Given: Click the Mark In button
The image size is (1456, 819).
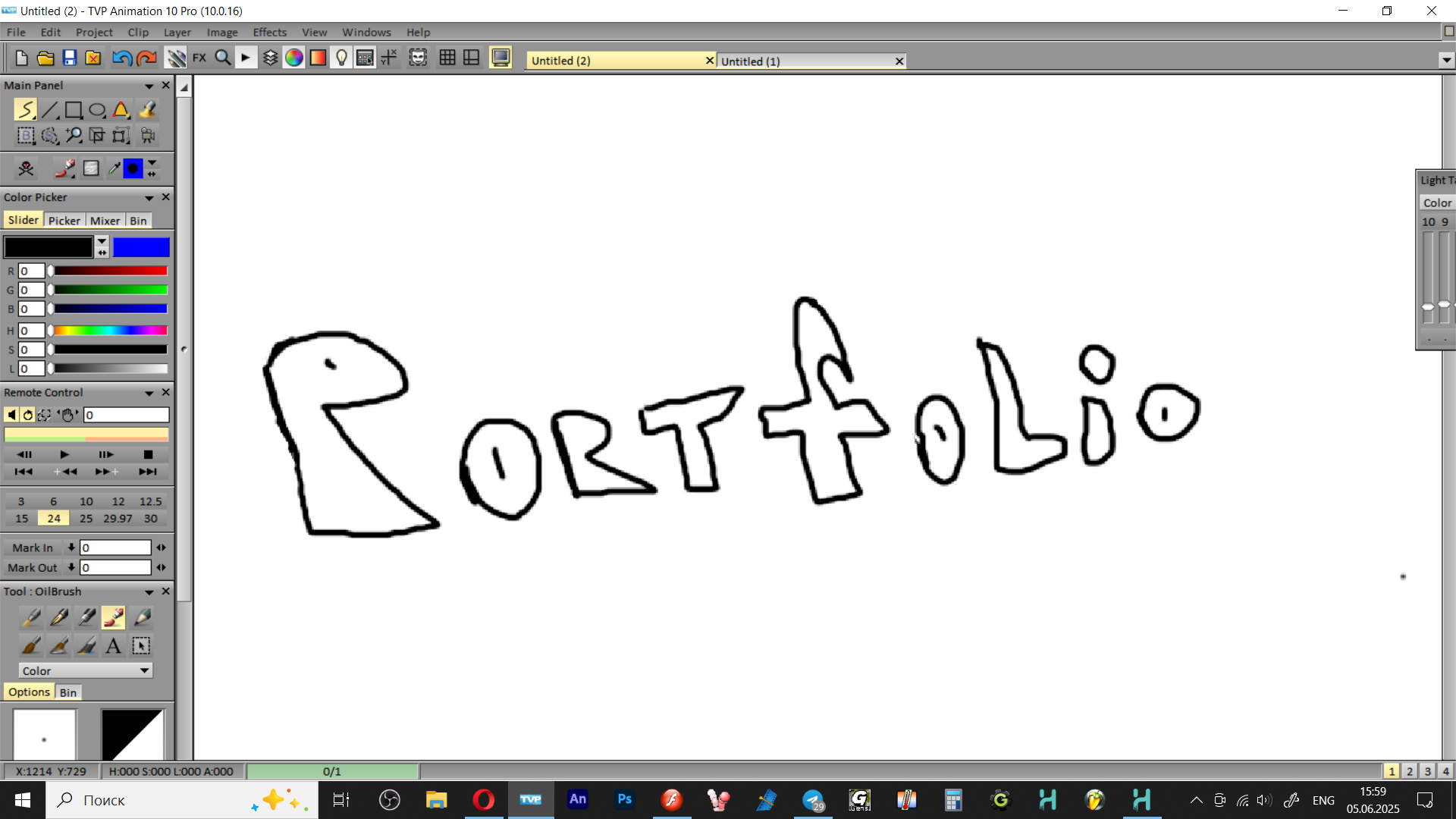Looking at the screenshot, I should 33,548.
